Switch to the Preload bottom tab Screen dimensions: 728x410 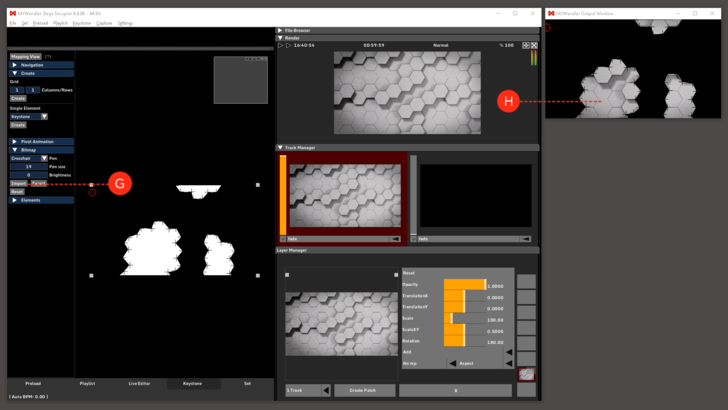[33, 384]
